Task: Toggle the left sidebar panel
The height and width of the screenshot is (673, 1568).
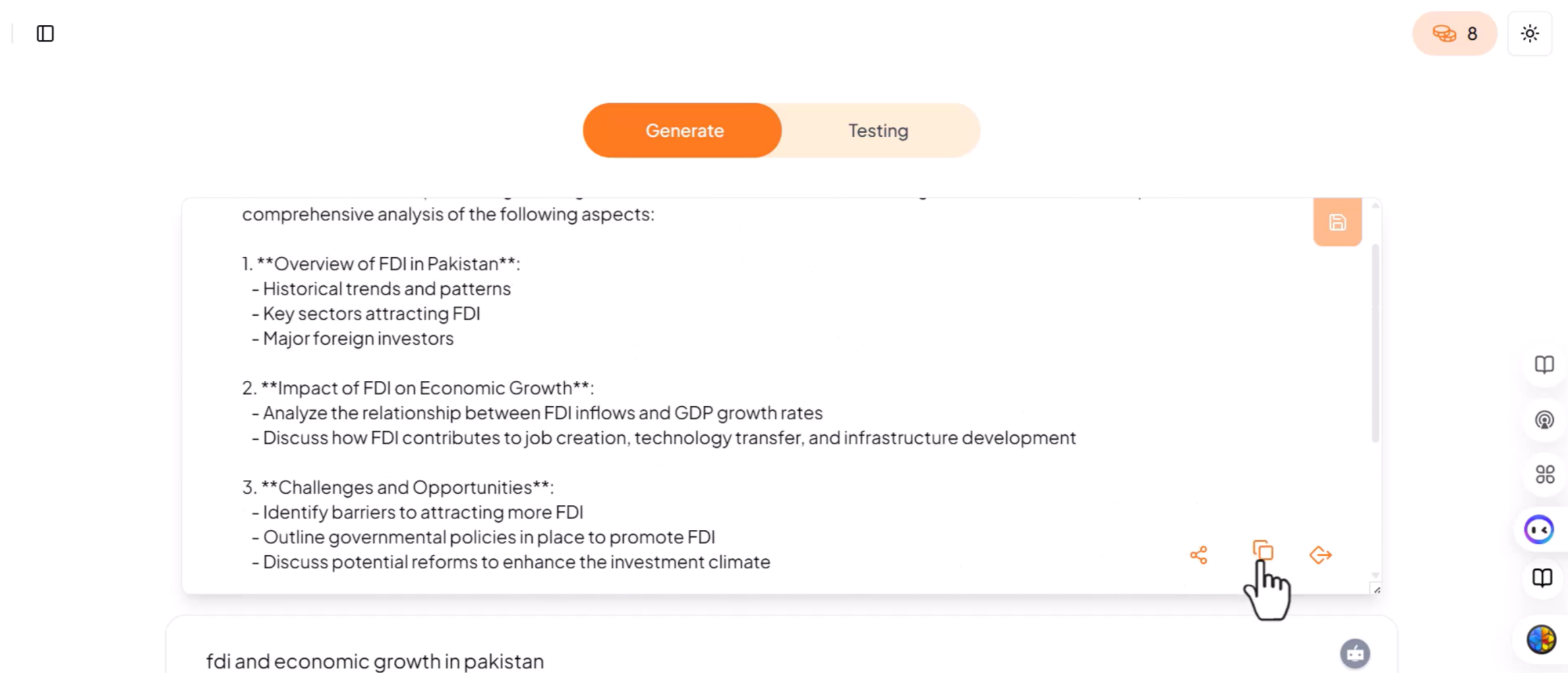Action: pyautogui.click(x=45, y=34)
